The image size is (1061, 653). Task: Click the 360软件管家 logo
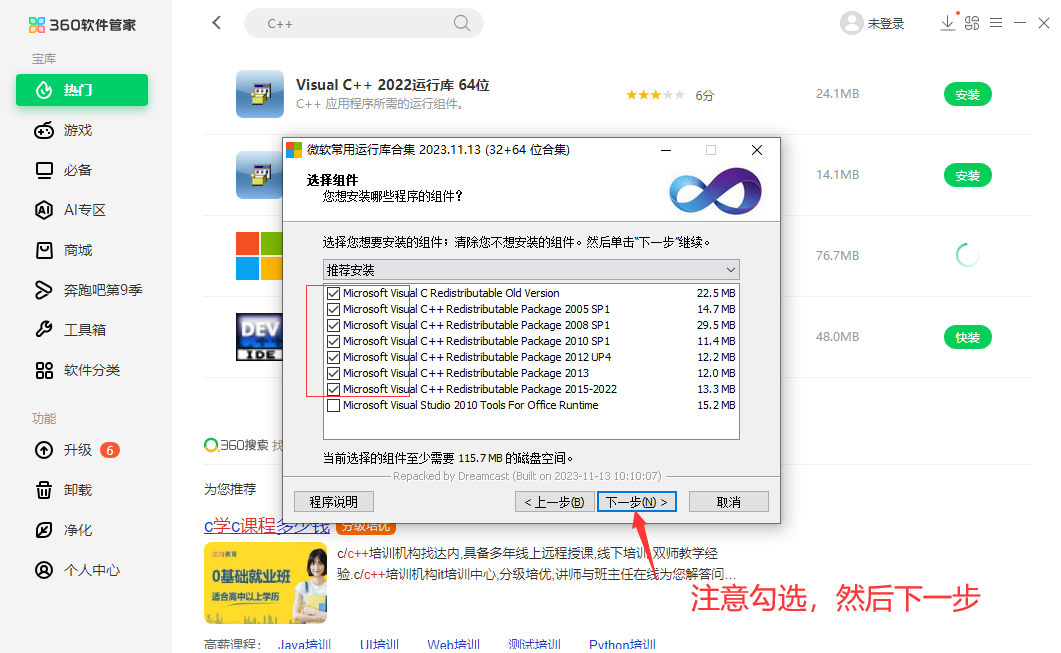[x=82, y=24]
